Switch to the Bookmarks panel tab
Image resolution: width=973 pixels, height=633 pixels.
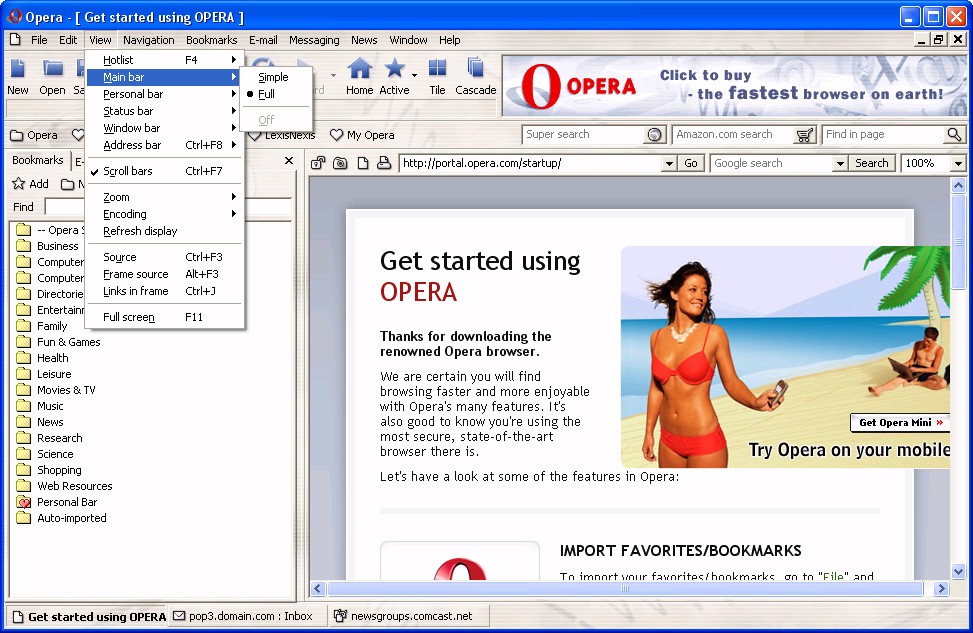coord(38,160)
